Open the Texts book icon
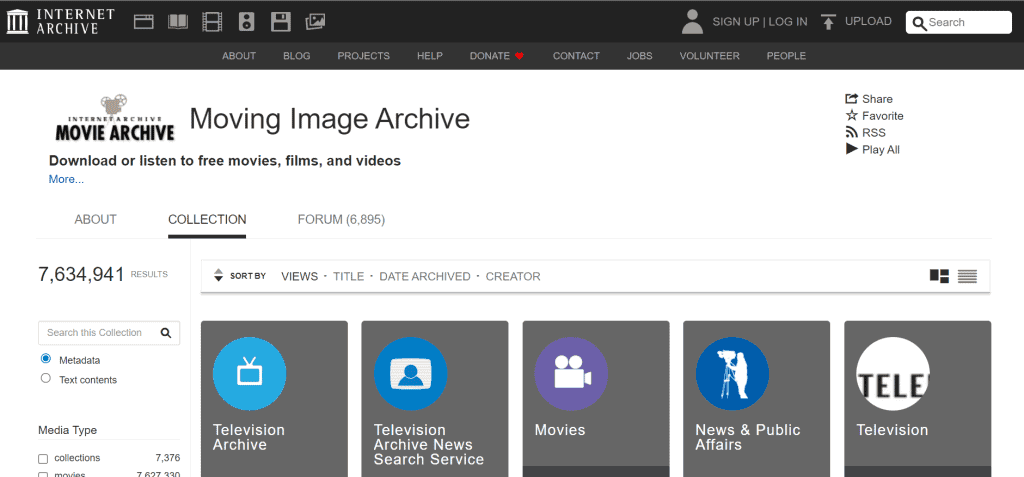1024x477 pixels. (178, 22)
